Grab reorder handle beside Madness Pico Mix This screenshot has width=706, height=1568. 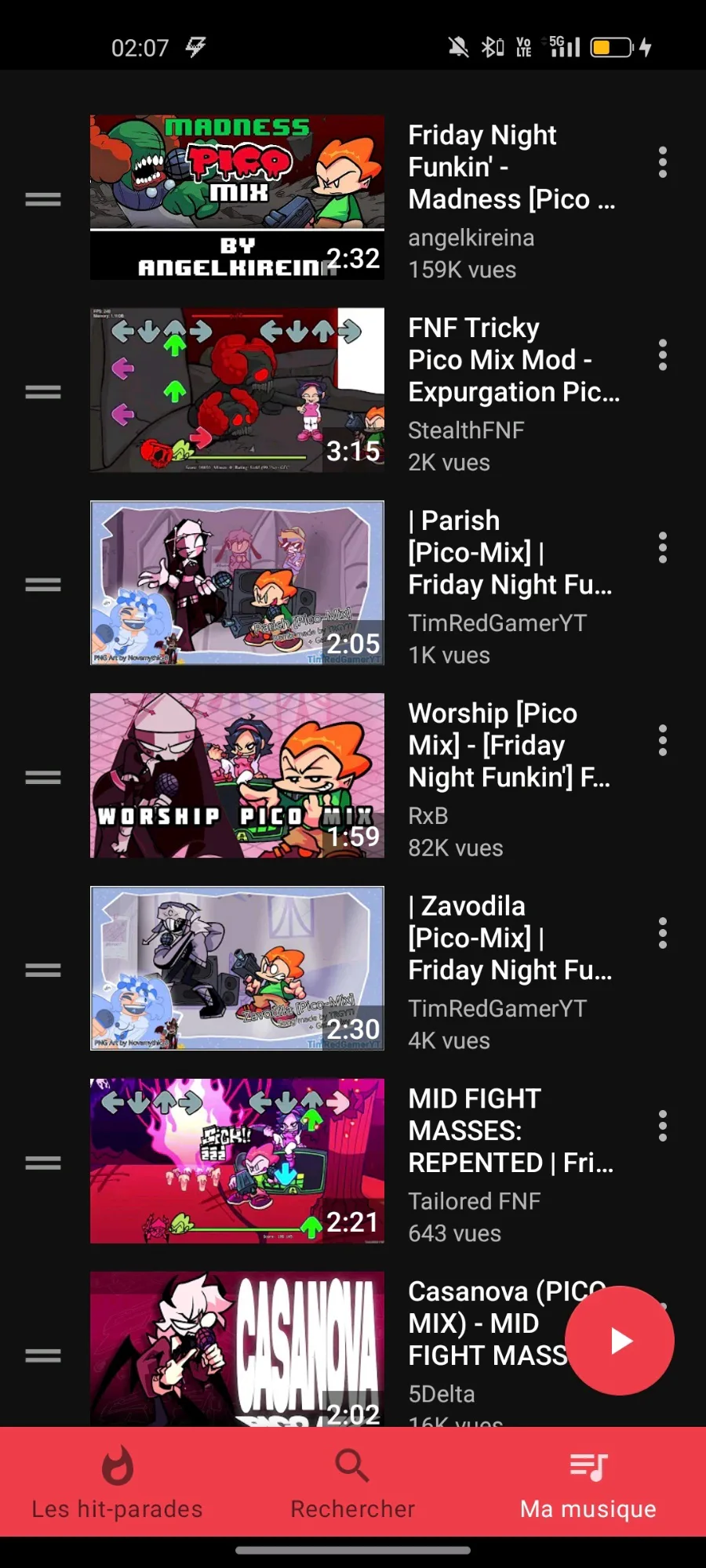click(x=43, y=199)
